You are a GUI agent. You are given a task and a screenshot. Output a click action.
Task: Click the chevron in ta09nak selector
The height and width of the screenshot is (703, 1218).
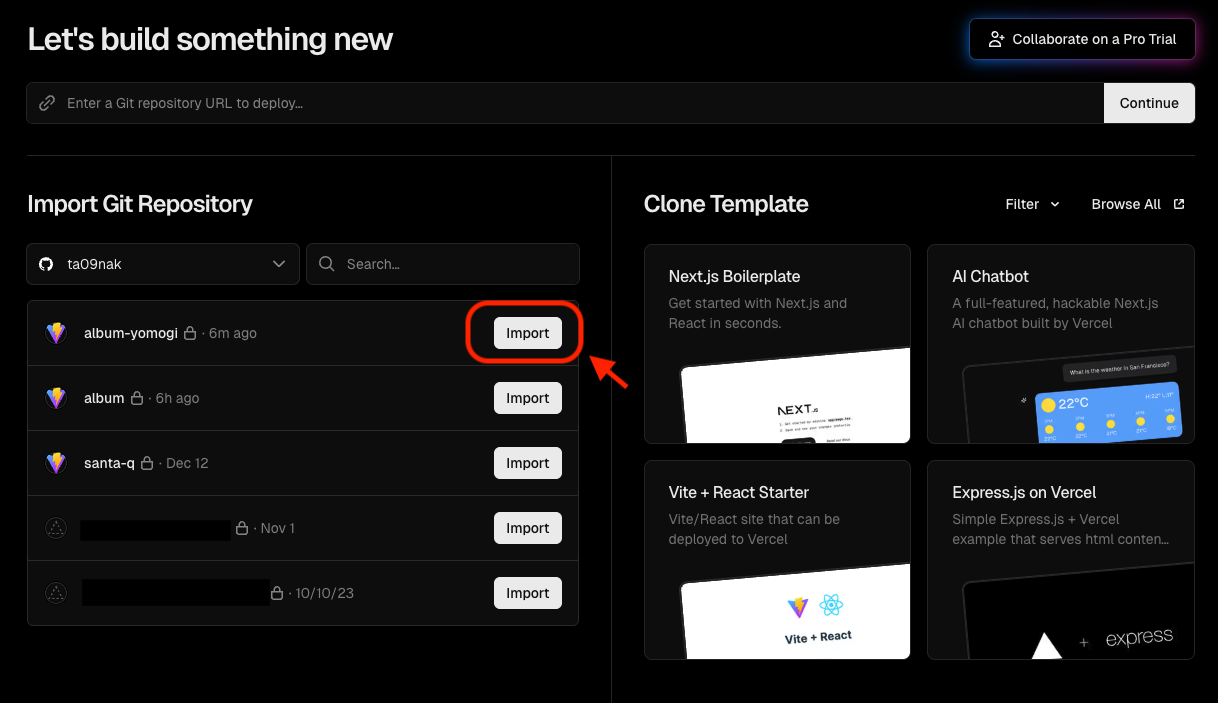(x=279, y=264)
